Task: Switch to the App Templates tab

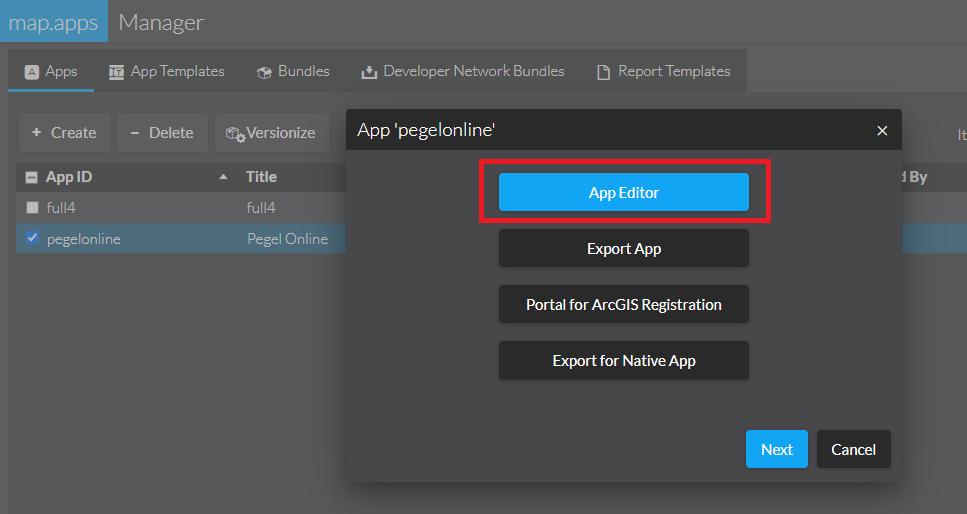Action: tap(166, 71)
